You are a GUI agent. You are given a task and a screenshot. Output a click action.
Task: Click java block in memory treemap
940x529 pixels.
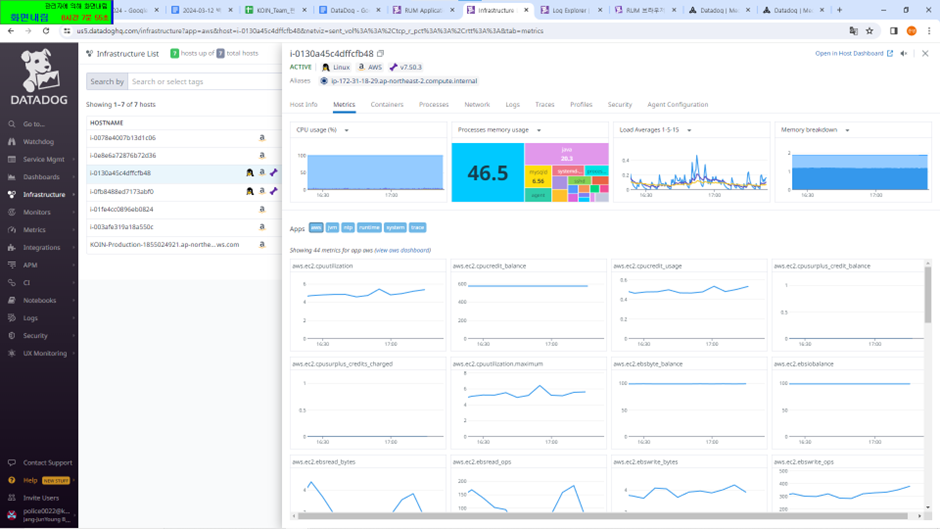pos(567,154)
